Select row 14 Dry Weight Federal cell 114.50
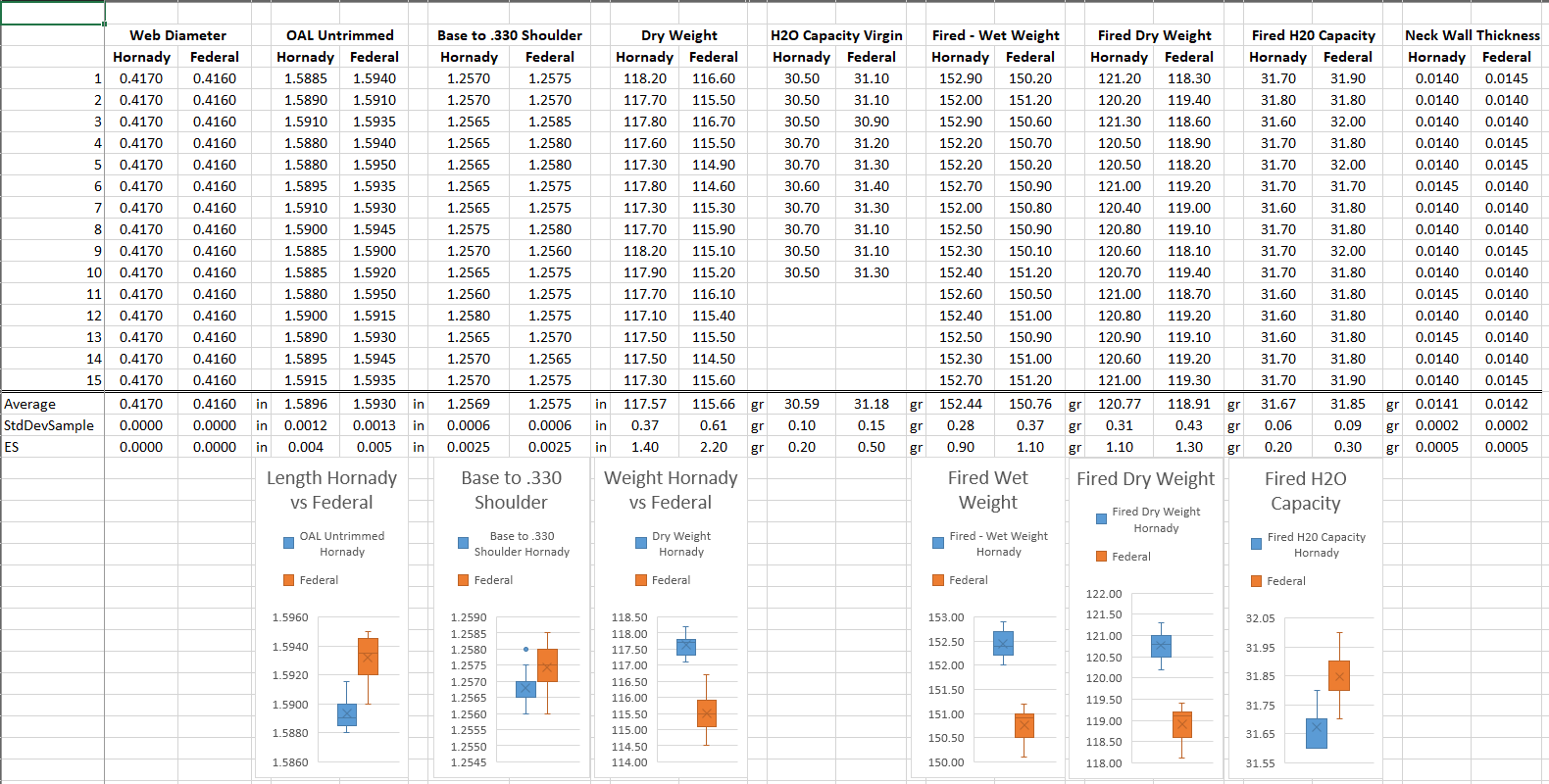Viewport: 1549px width, 784px height. click(x=714, y=359)
